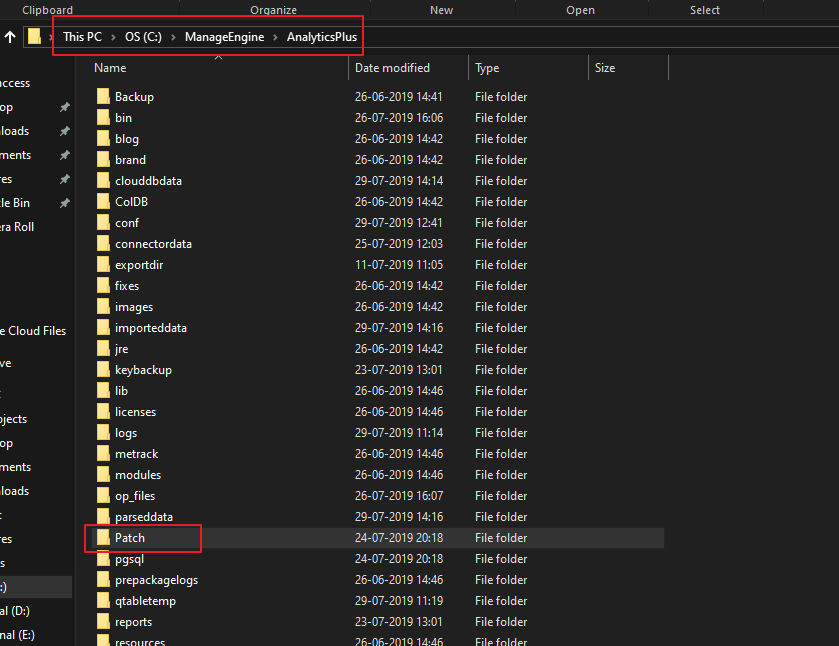
Task: Click the conf folder name
Action: point(127,223)
